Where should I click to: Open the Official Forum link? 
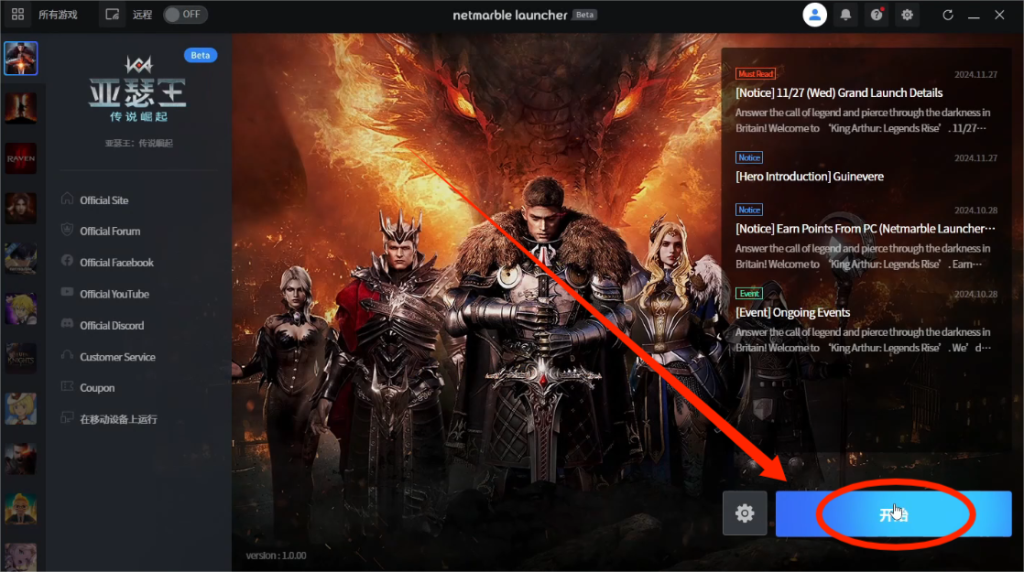(x=109, y=231)
